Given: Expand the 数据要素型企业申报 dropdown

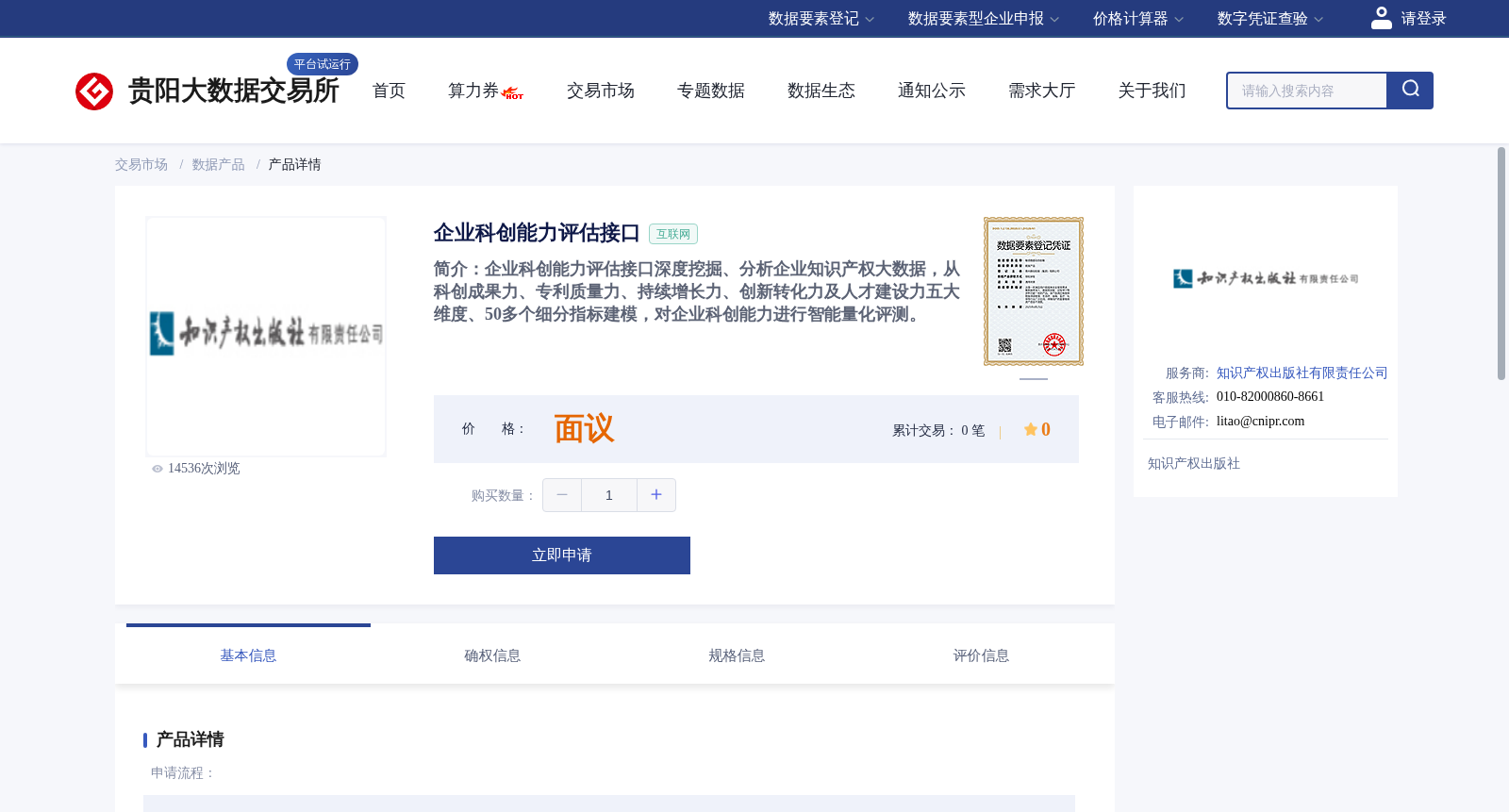Looking at the screenshot, I should pos(984,19).
